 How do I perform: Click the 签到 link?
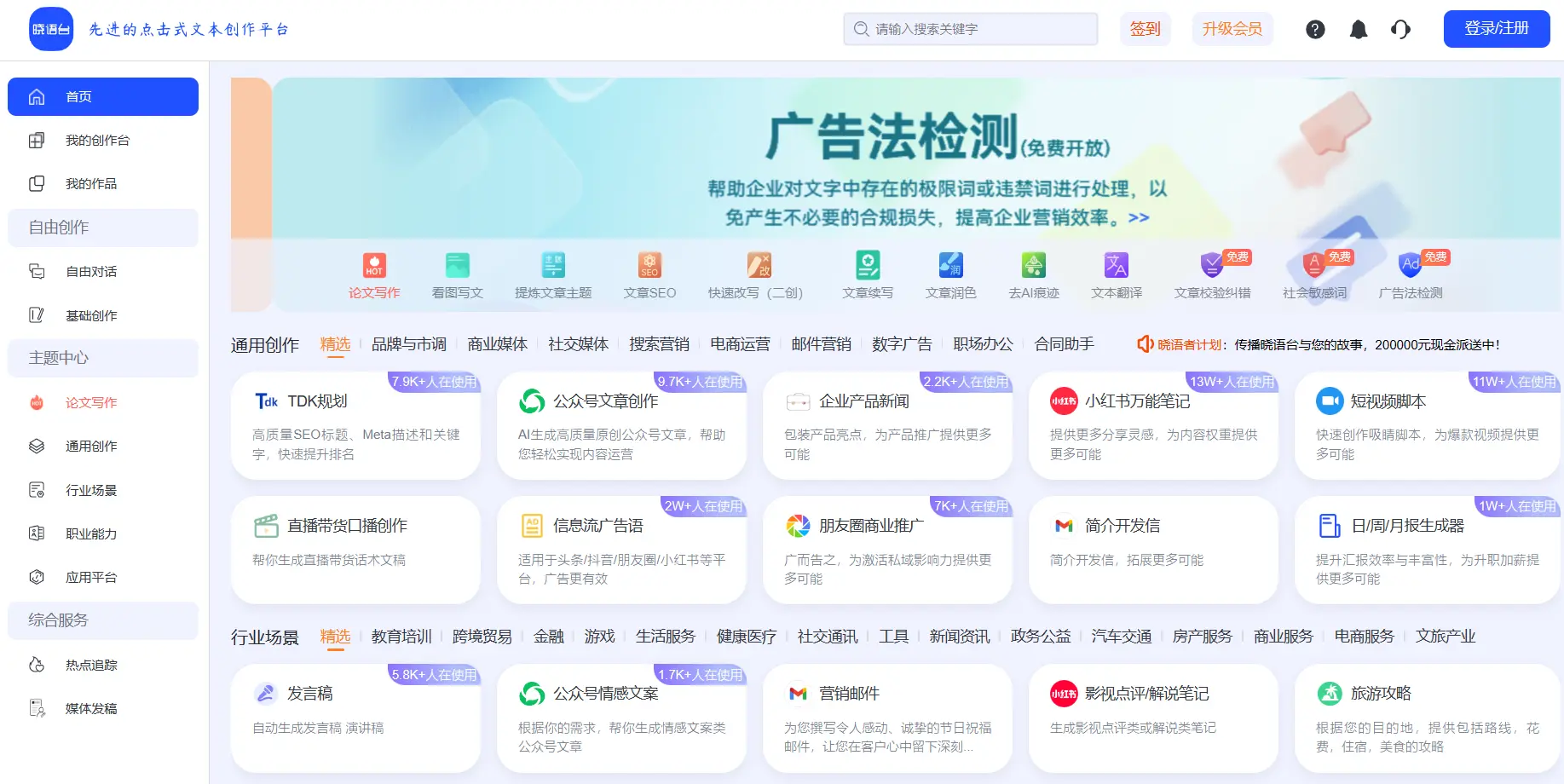click(1145, 28)
